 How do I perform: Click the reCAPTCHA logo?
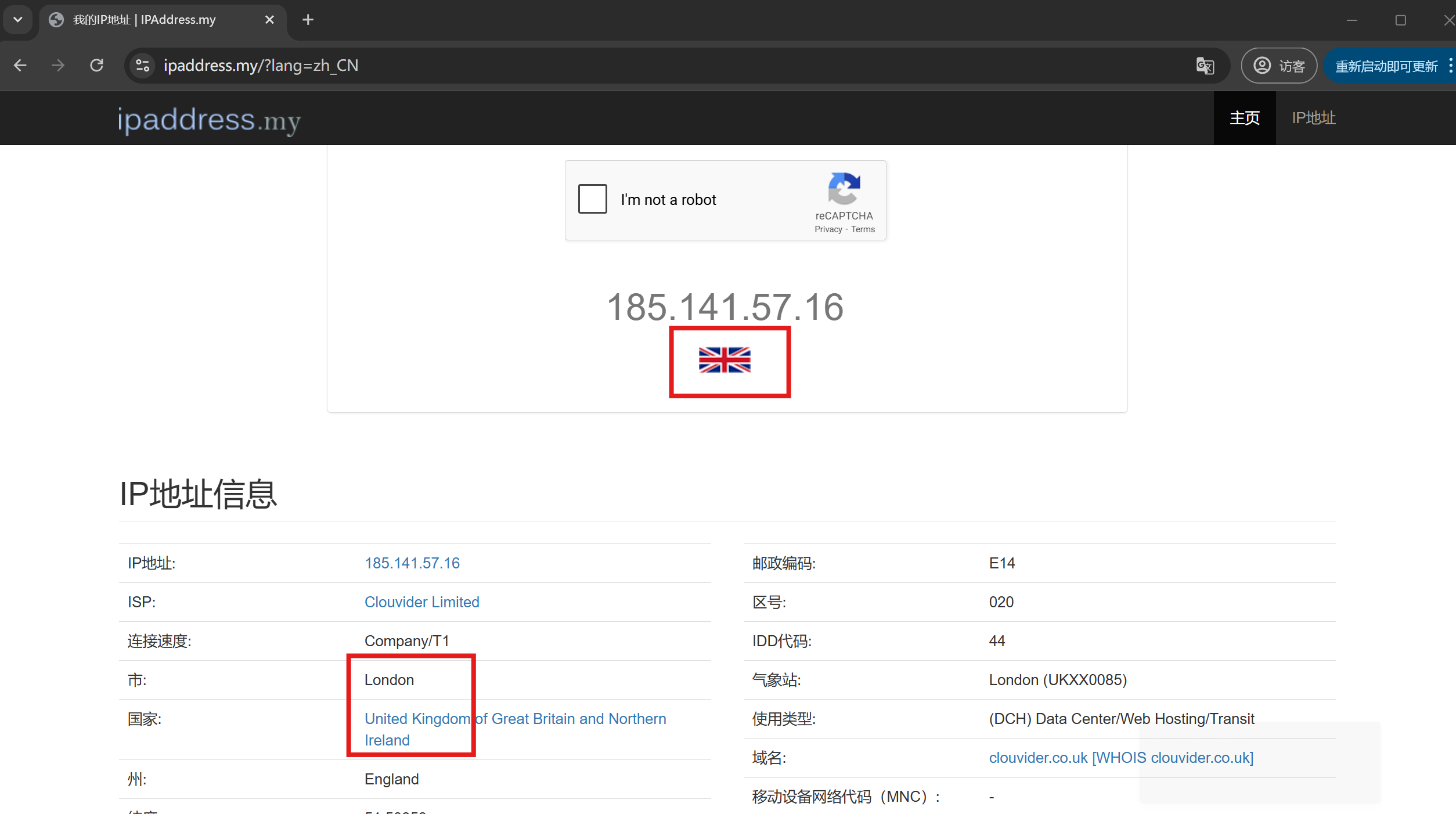click(844, 188)
